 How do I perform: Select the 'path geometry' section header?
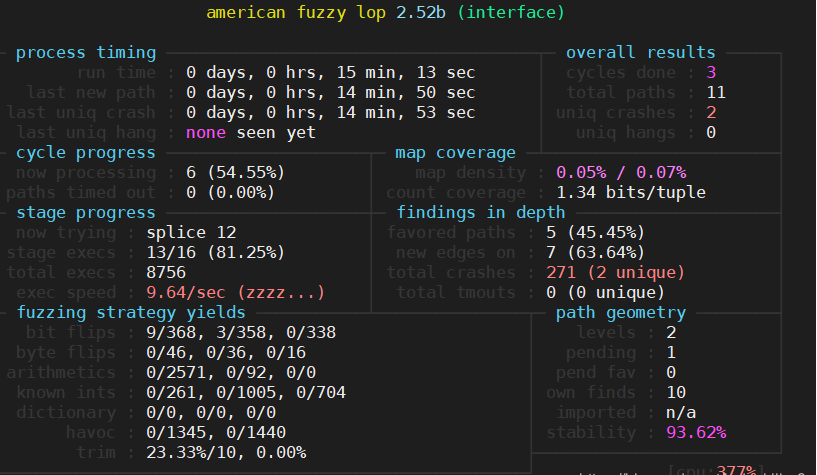[x=621, y=312]
